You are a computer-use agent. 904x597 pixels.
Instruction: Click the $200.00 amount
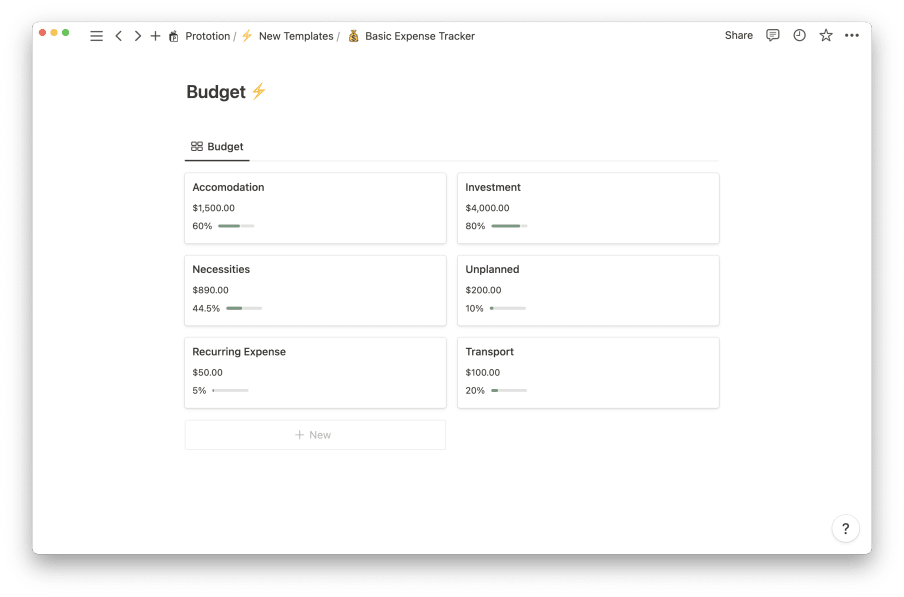(483, 290)
